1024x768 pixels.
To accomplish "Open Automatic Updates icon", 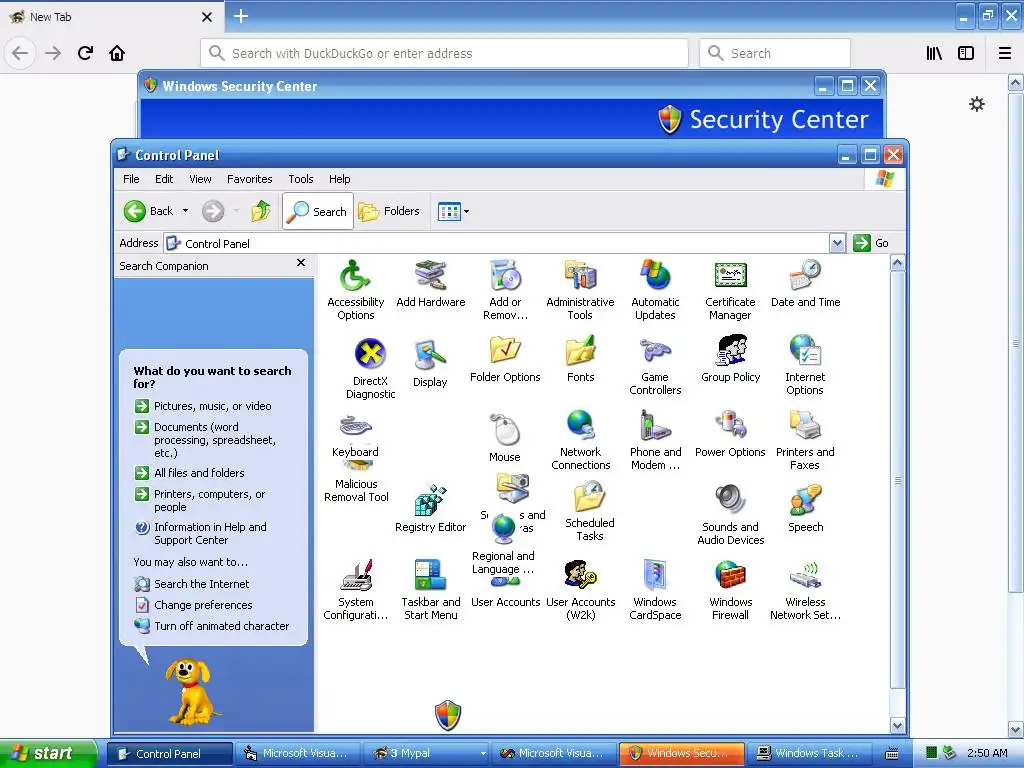I will point(655,289).
